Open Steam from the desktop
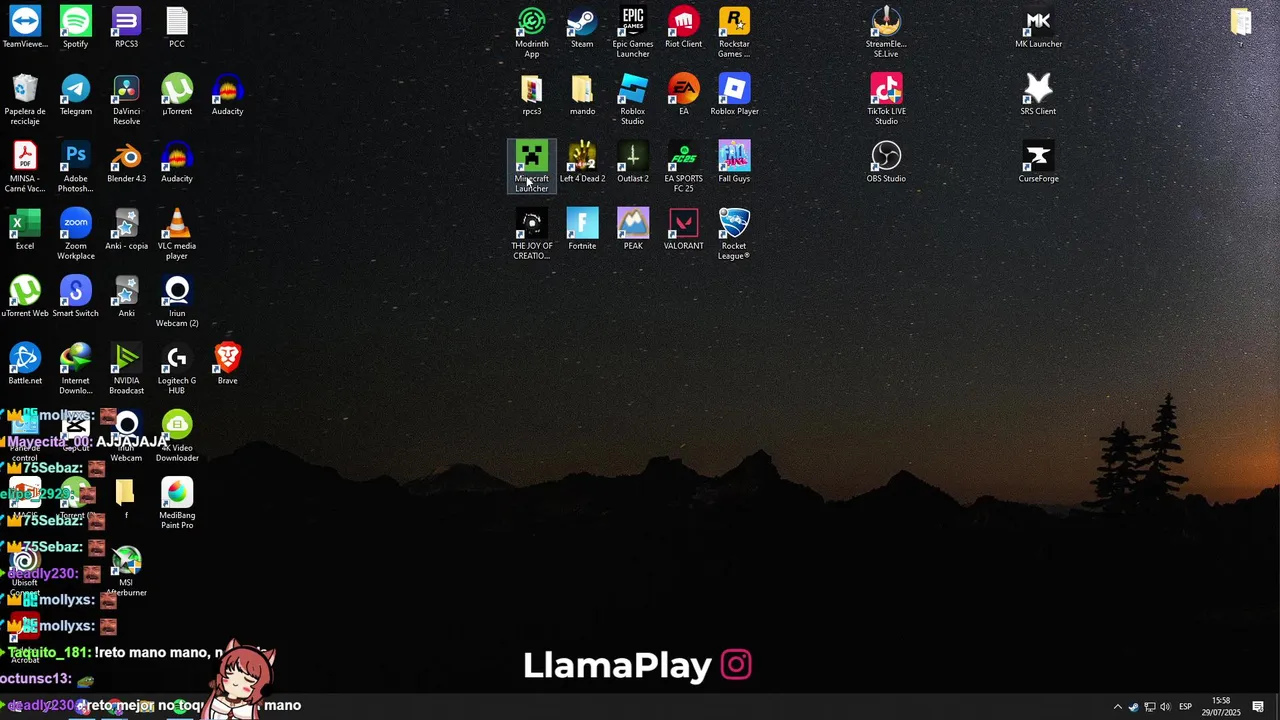 coord(582,28)
